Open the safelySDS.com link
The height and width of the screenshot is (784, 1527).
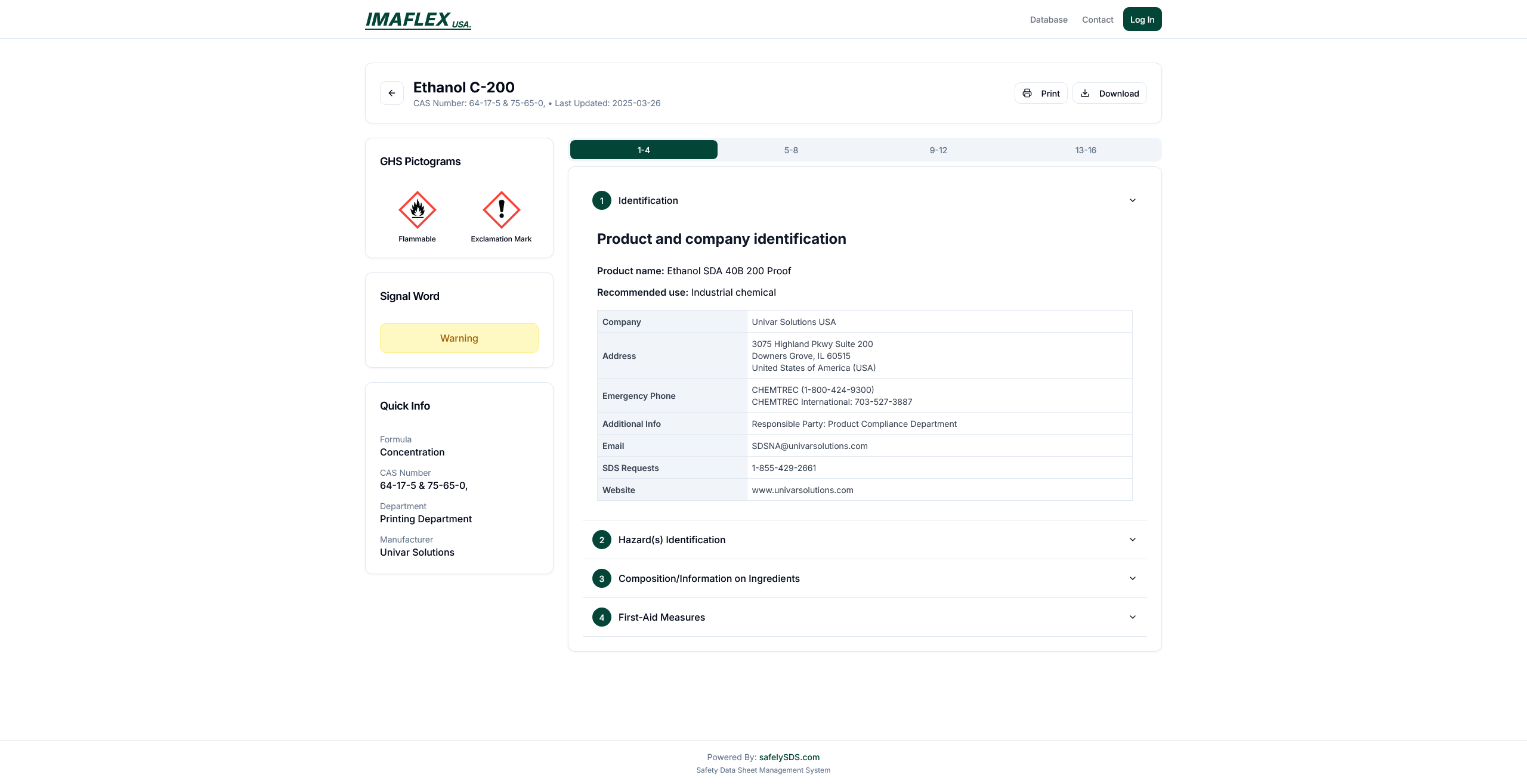pyautogui.click(x=790, y=757)
